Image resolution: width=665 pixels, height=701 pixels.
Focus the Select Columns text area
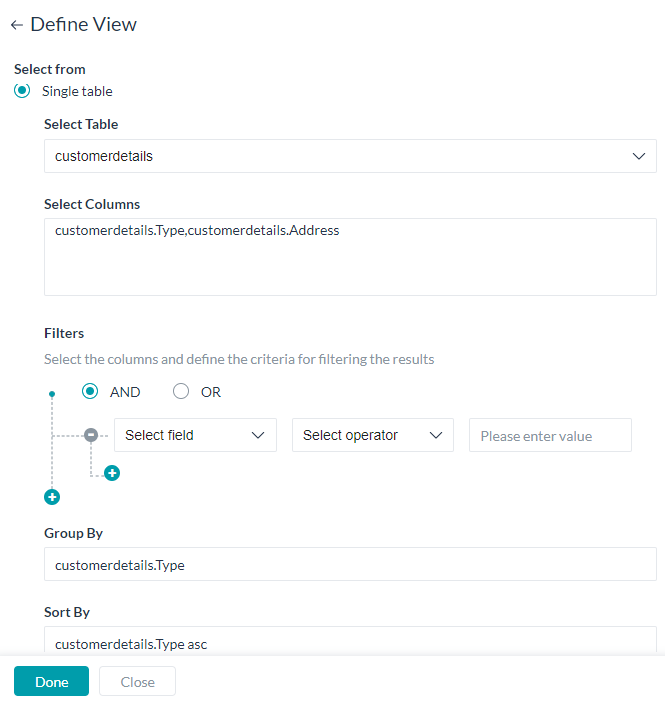point(350,257)
